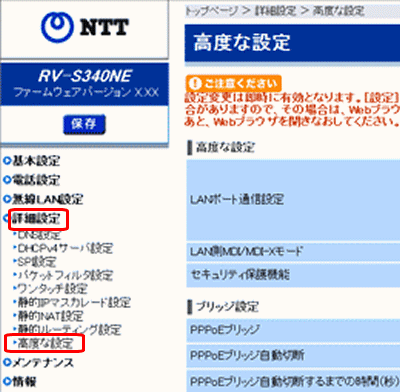Expand the 情報 arrow icon
The image size is (400, 392).
coord(7,382)
